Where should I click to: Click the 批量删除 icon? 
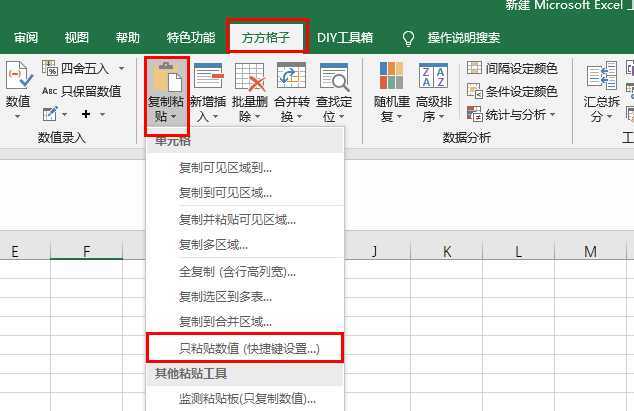(x=250, y=77)
